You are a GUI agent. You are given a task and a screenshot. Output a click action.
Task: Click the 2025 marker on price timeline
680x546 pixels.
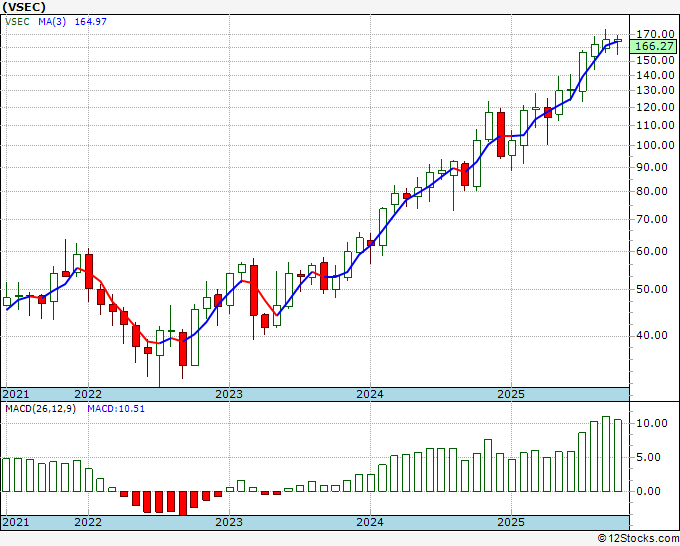coord(511,394)
